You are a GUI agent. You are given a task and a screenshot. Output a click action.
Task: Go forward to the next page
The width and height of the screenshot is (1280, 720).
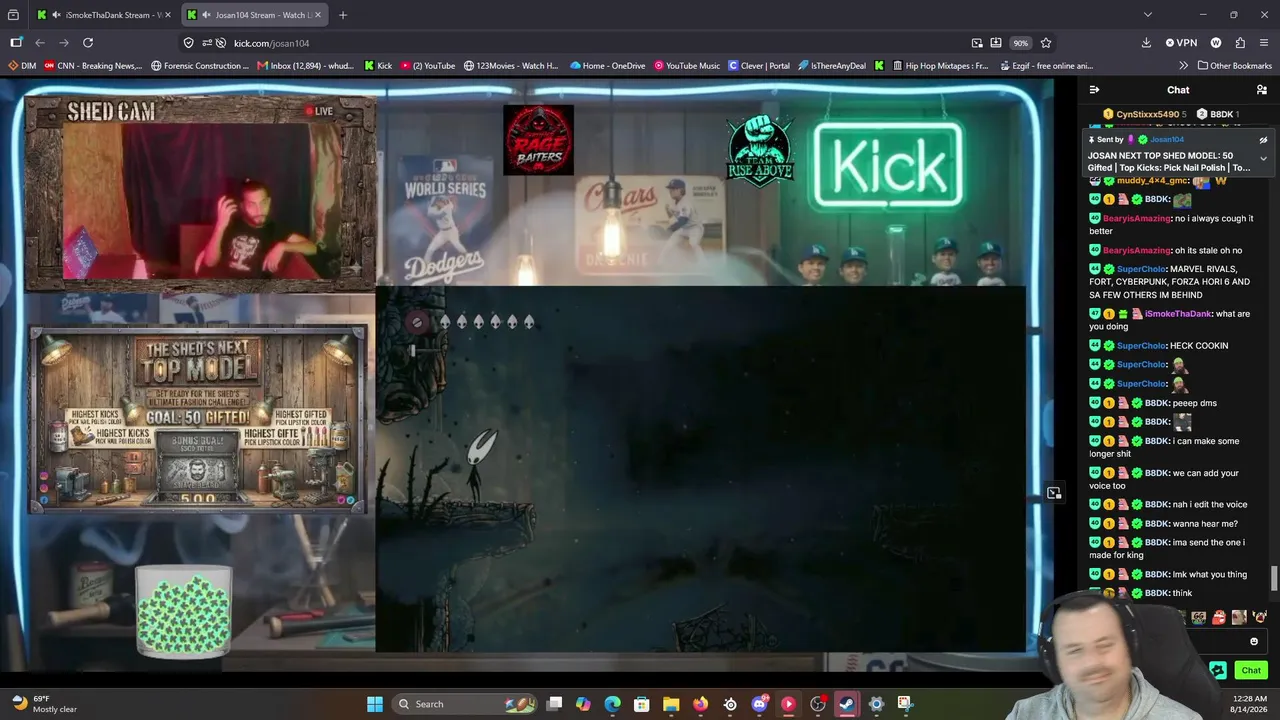coord(64,43)
